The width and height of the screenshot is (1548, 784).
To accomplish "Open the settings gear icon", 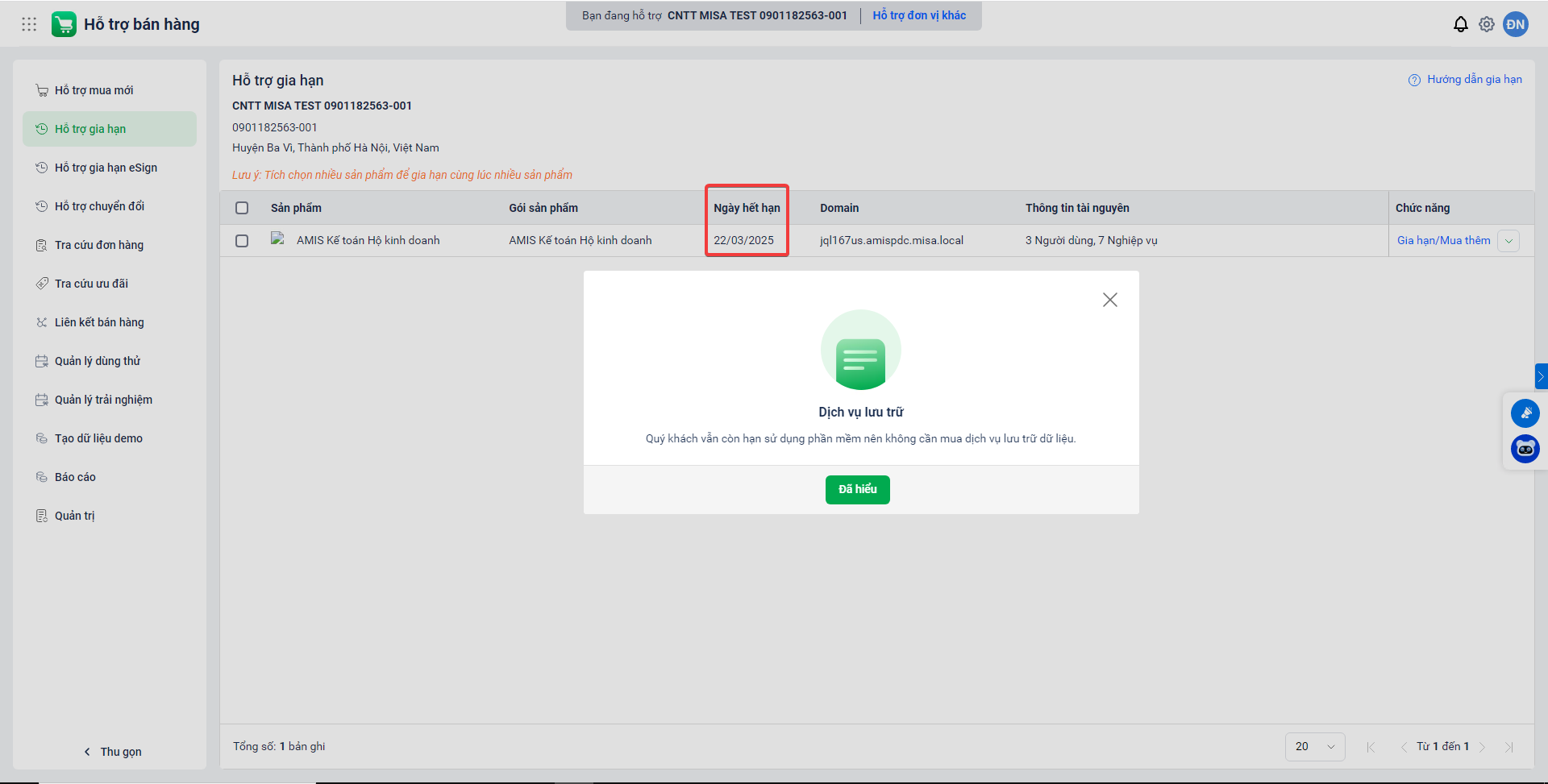I will 1487,24.
